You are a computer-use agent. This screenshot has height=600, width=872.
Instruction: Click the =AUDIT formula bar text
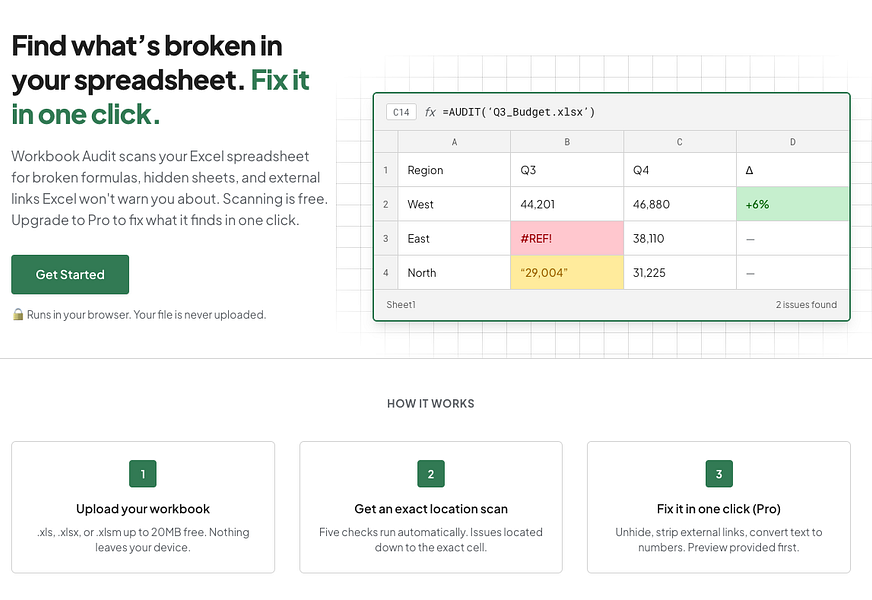[x=518, y=112]
